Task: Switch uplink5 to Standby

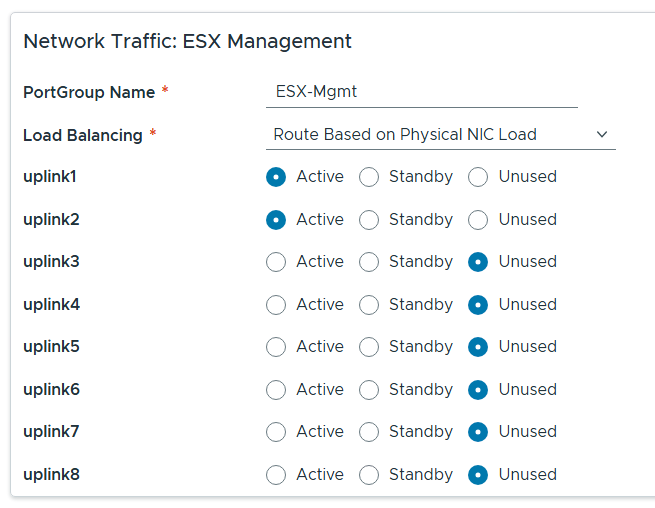Action: click(369, 347)
